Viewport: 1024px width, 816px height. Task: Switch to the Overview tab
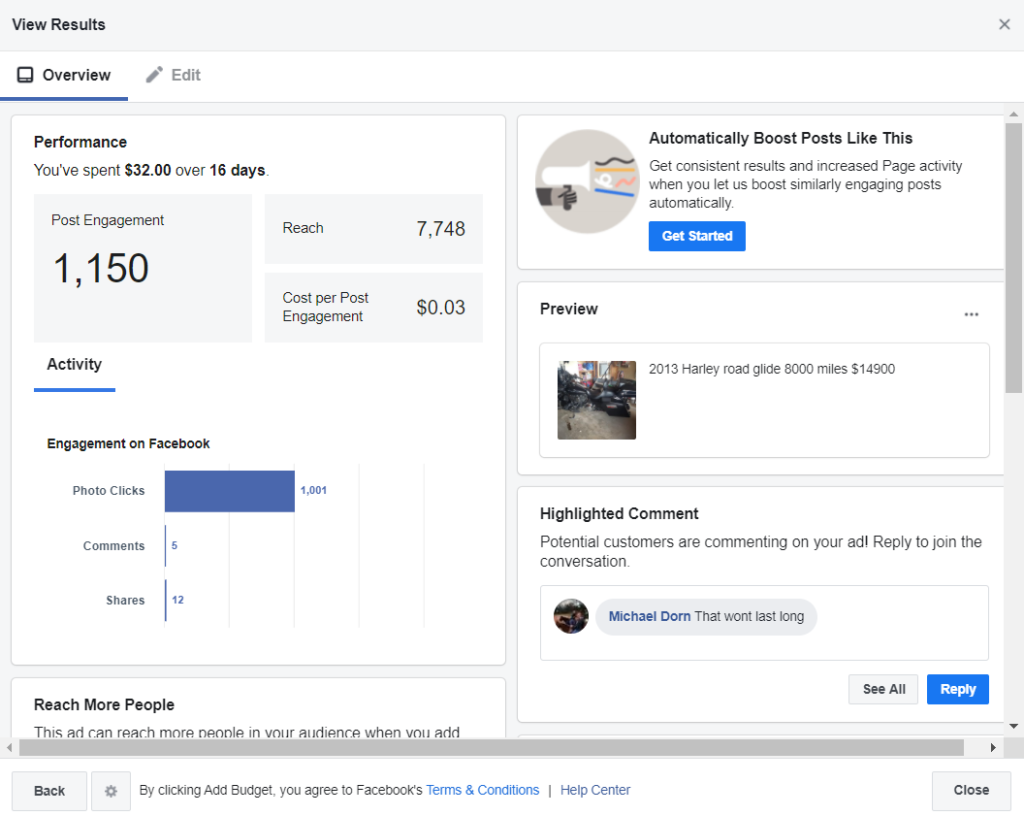[64, 75]
